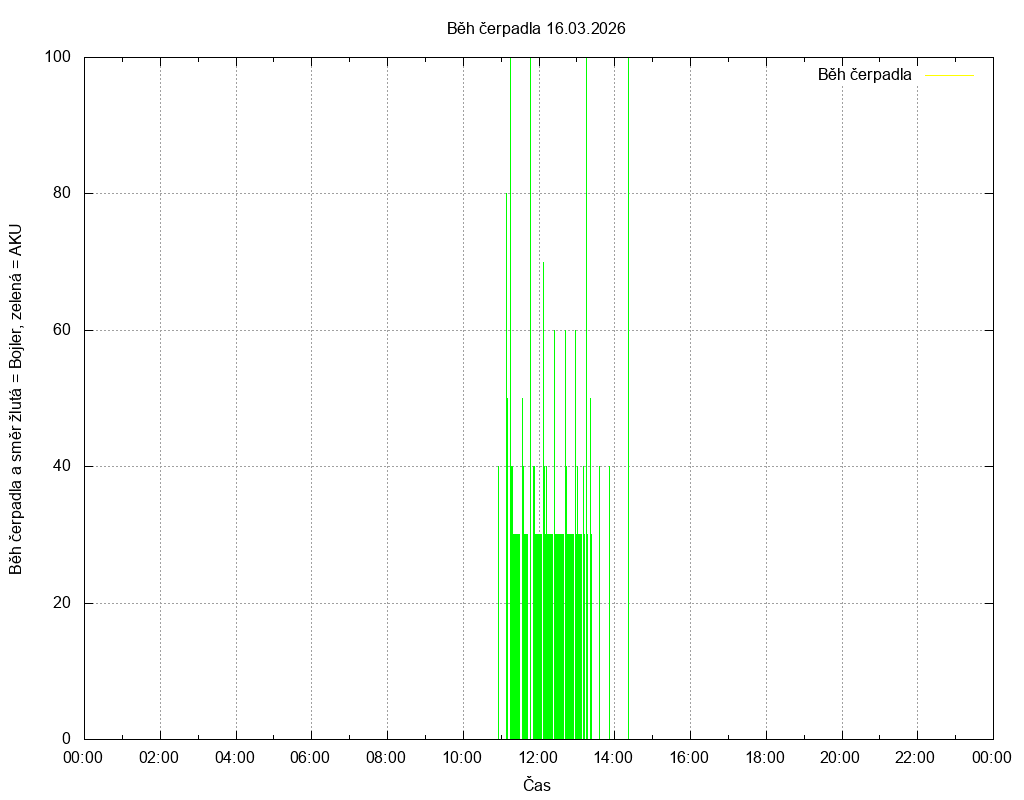Screen dimensions: 1024x800
Task: Select the 14:00 x-axis tick label
Action: click(x=613, y=757)
